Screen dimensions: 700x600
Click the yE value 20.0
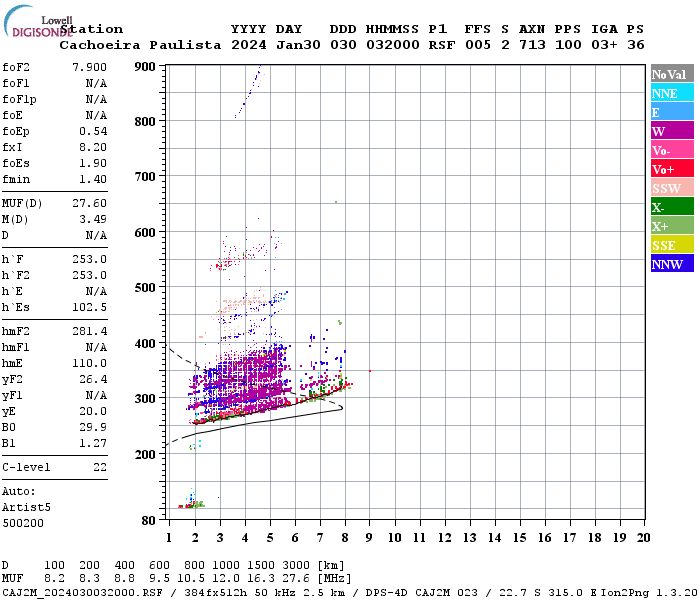pos(93,411)
